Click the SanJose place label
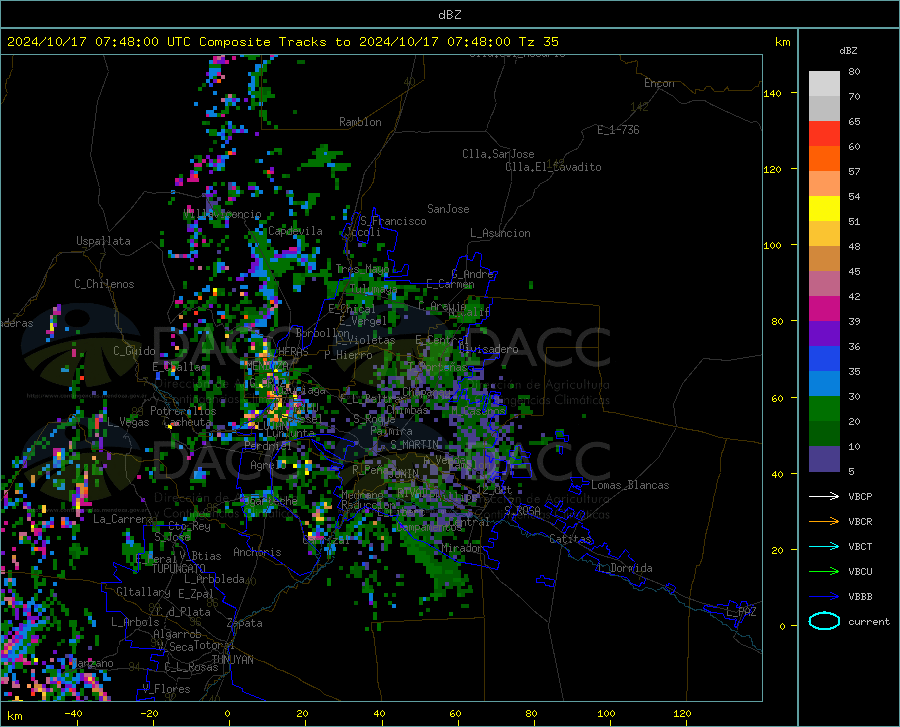The height and width of the screenshot is (727, 900). coord(448,209)
